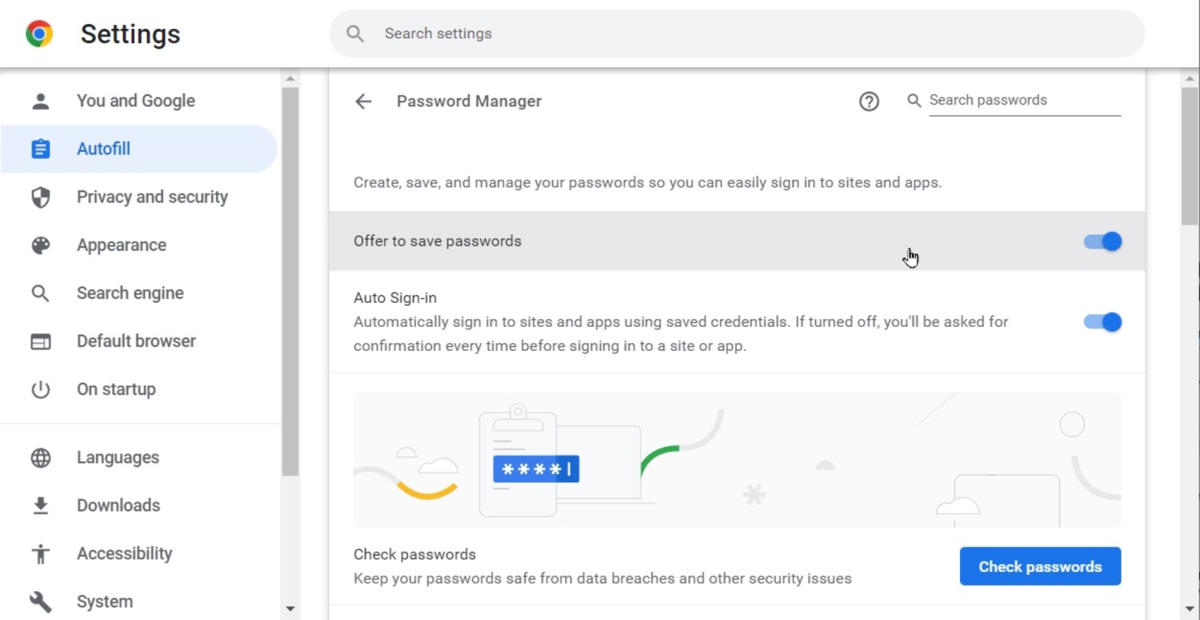Turn off the Auto Sign-in toggle
This screenshot has height=620, width=1200.
(x=1103, y=322)
